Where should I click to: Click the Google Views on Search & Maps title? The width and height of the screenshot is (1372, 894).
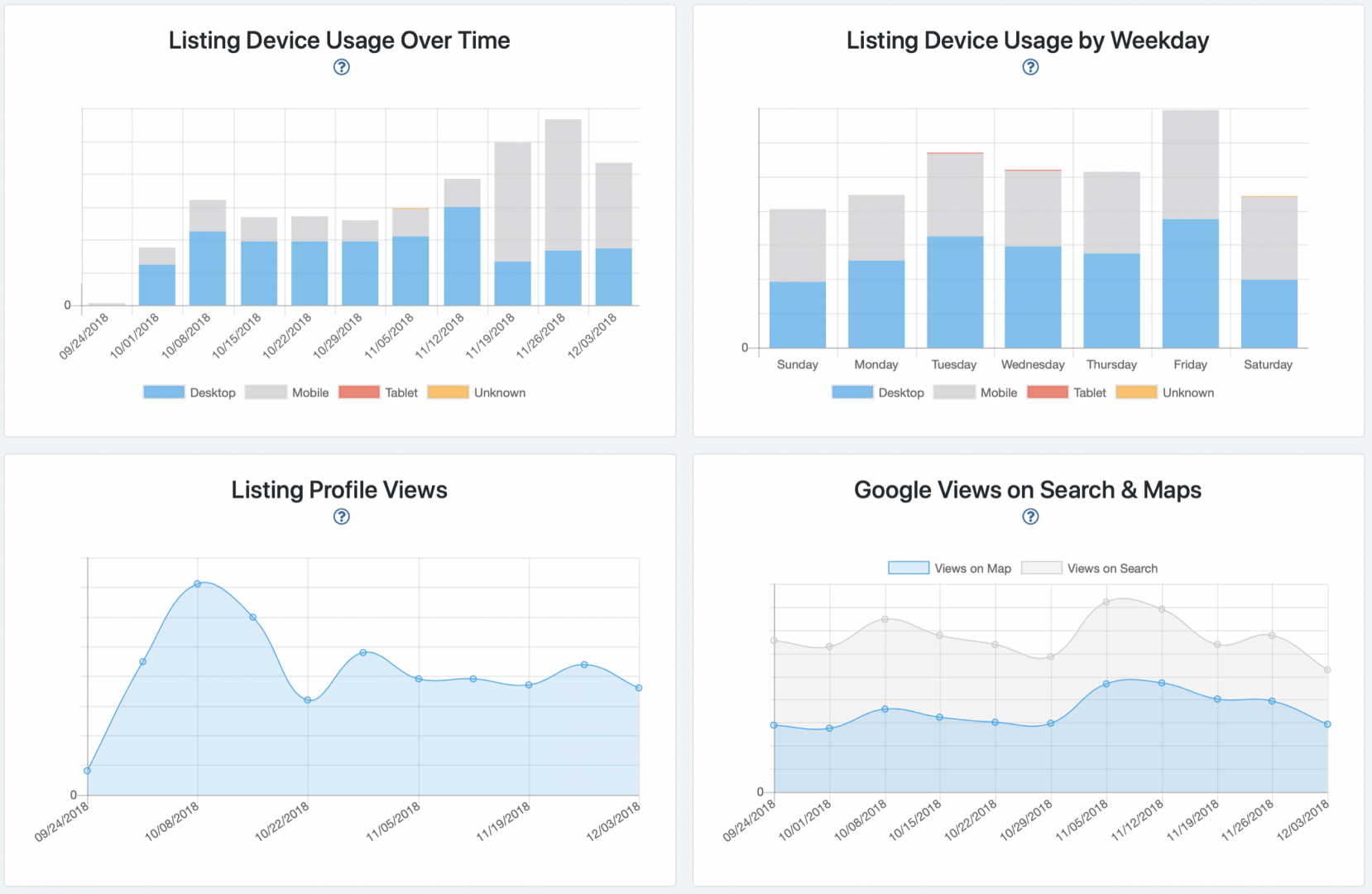click(x=1028, y=490)
